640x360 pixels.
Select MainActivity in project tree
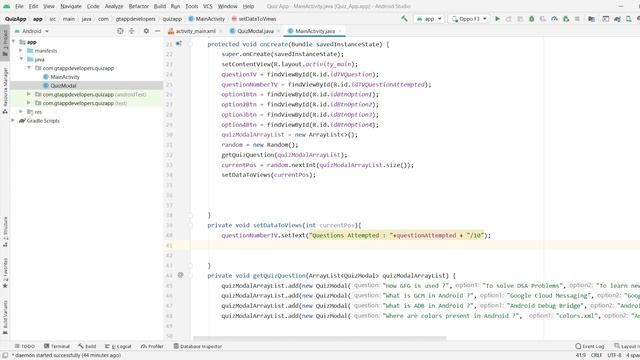point(65,77)
